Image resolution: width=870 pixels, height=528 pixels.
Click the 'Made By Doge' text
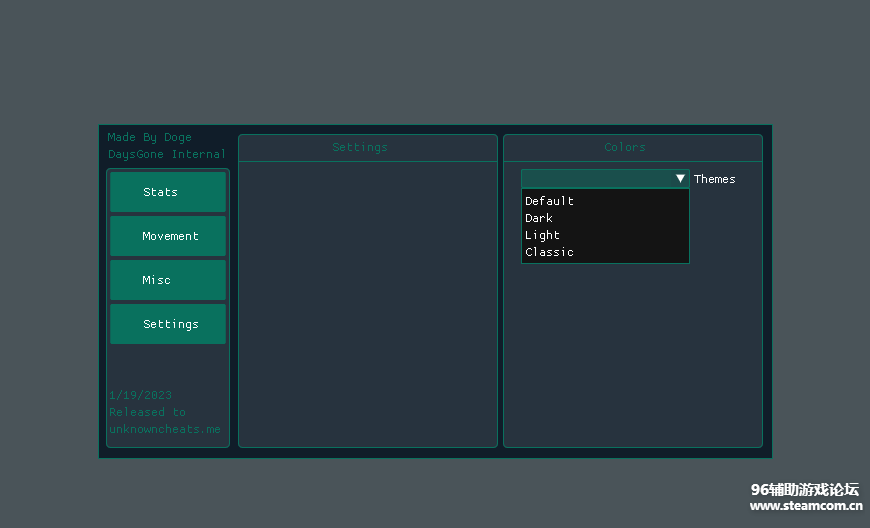click(150, 137)
